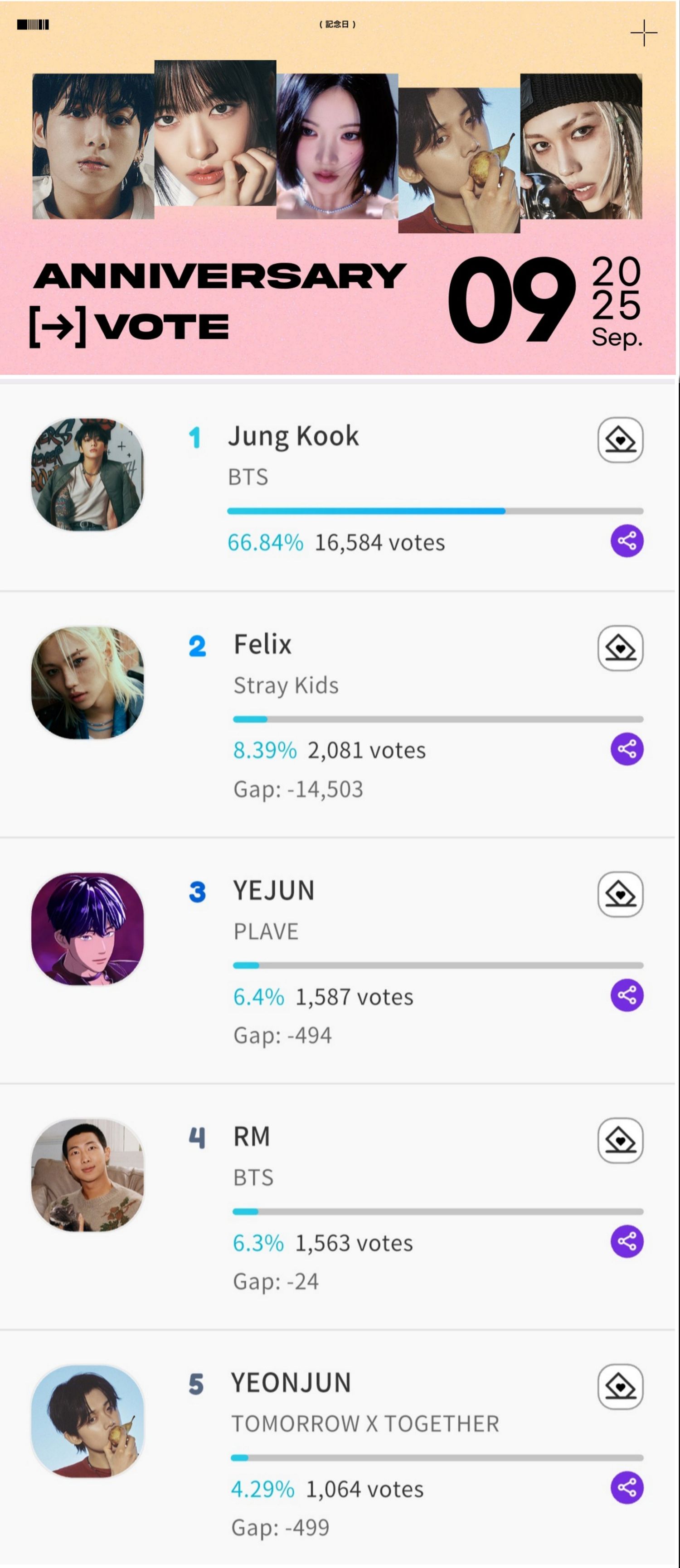Tap the vote heart icon for Jung Kook
The image size is (680, 1568).
pos(620,439)
